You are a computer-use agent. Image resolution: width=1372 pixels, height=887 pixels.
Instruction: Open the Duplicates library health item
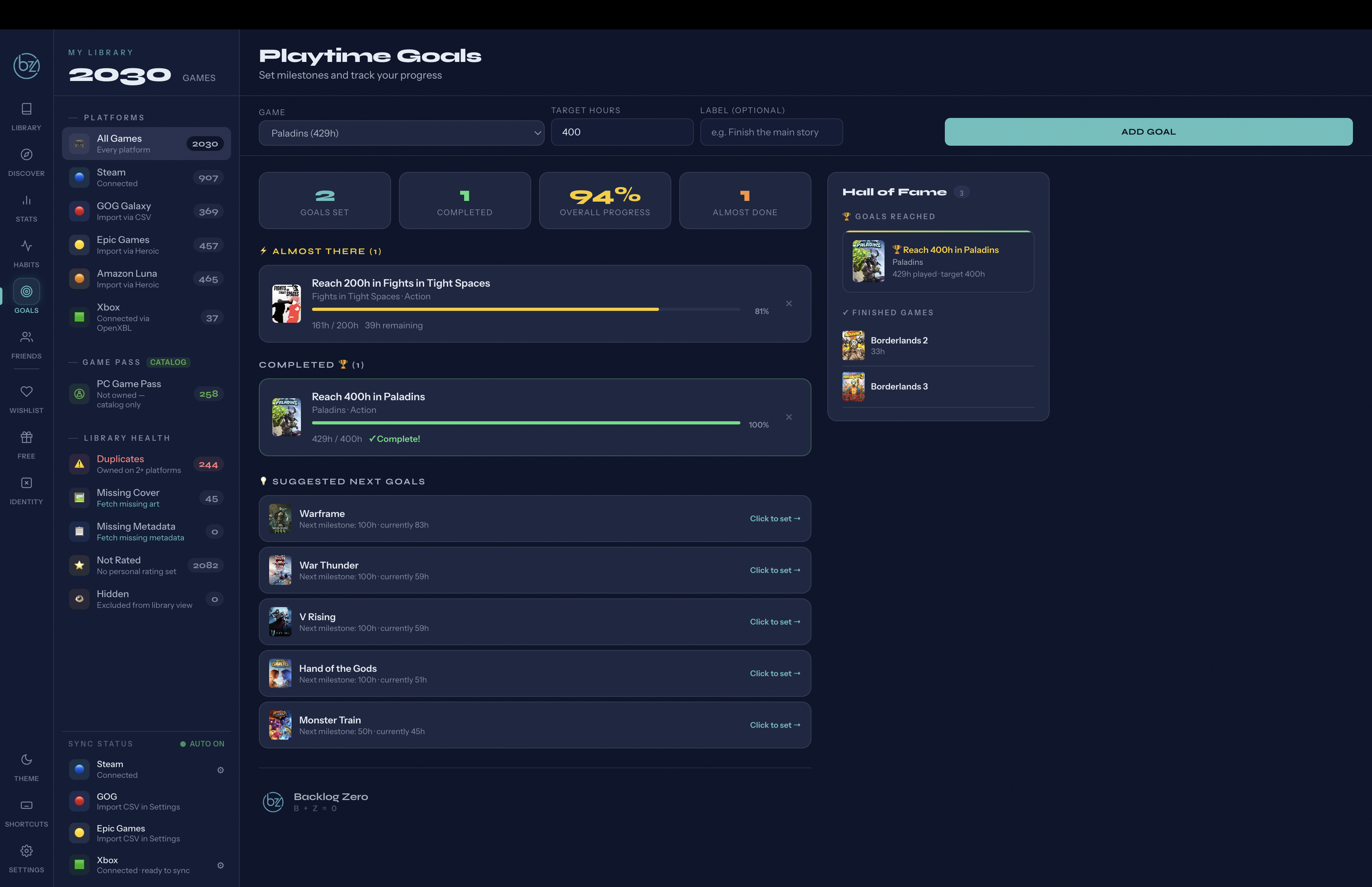(146, 464)
